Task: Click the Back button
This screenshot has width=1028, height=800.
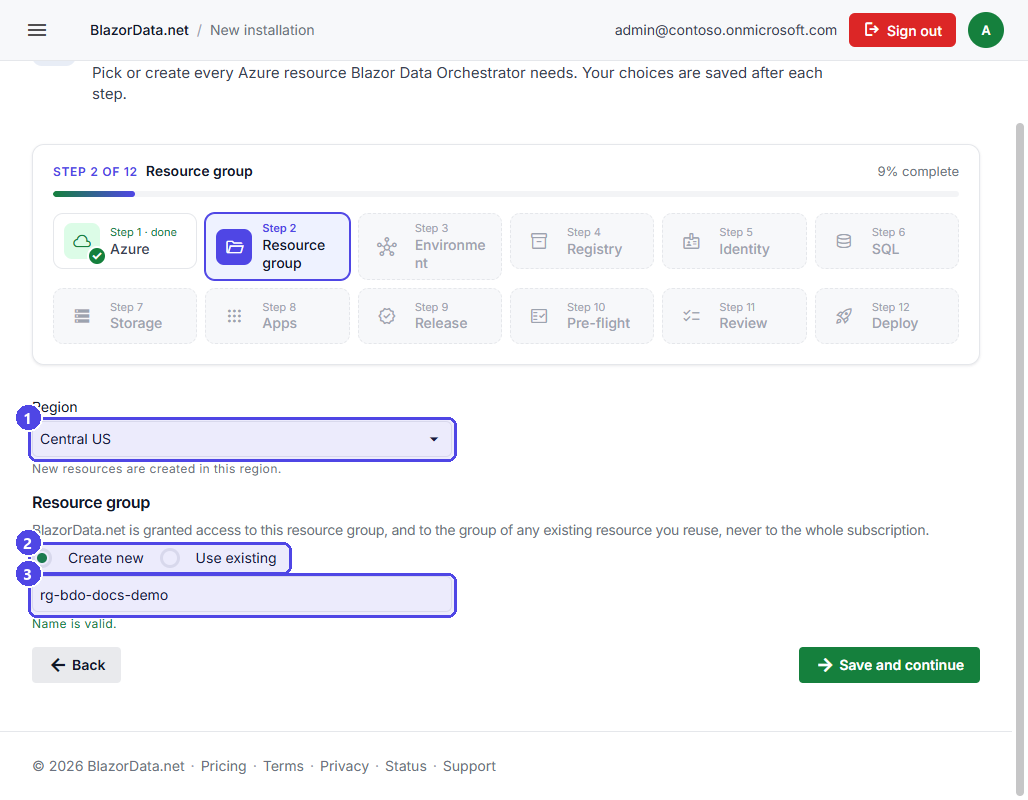Action: (76, 665)
